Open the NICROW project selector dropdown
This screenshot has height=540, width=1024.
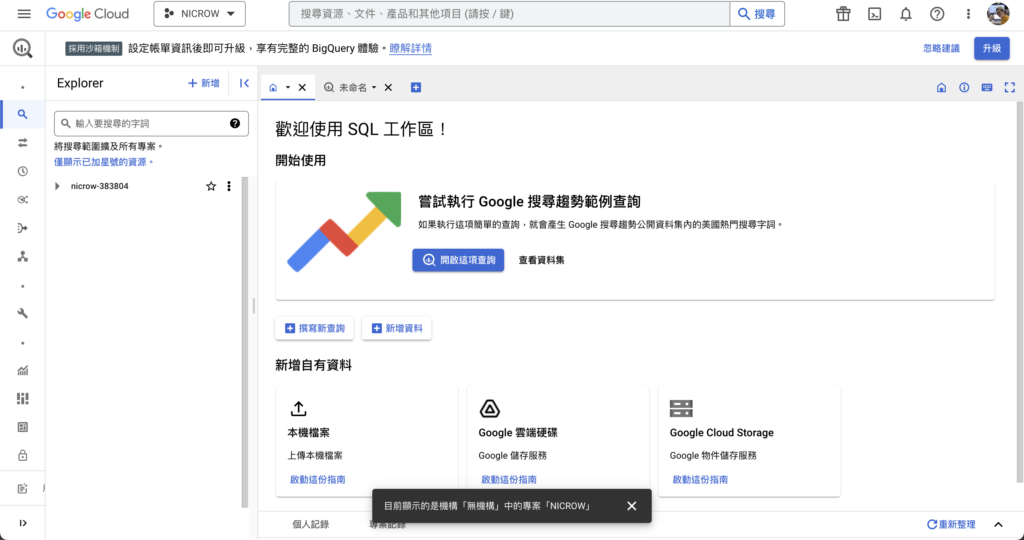pyautogui.click(x=199, y=14)
